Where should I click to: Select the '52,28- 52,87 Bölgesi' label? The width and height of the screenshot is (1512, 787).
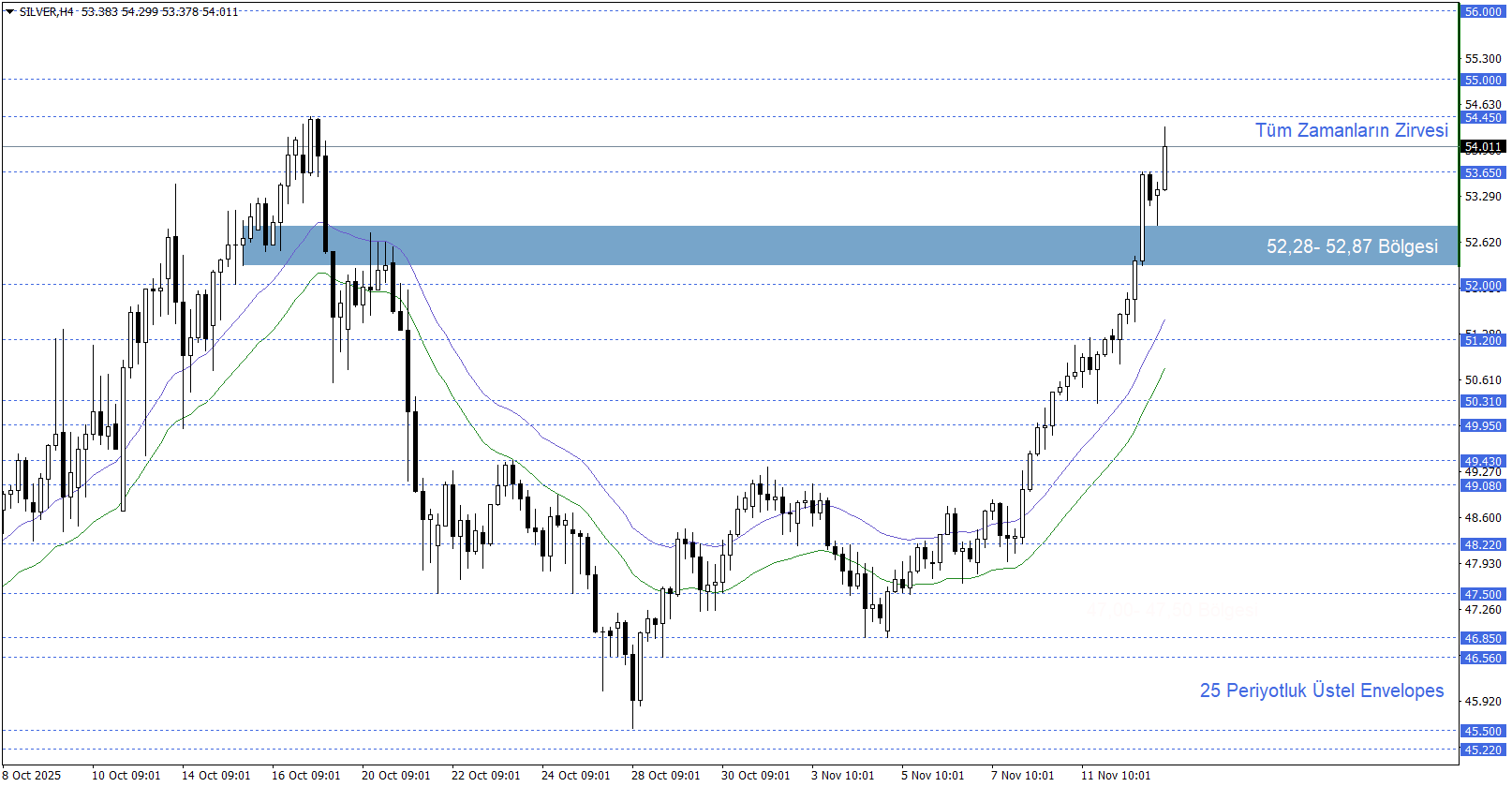1351,246
